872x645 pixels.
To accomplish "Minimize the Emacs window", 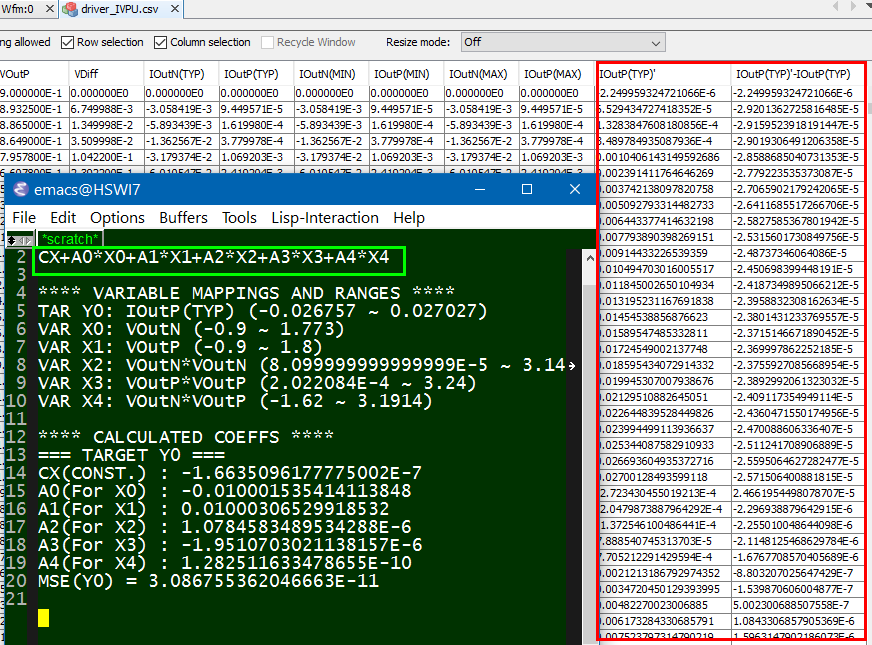I will tap(479, 189).
